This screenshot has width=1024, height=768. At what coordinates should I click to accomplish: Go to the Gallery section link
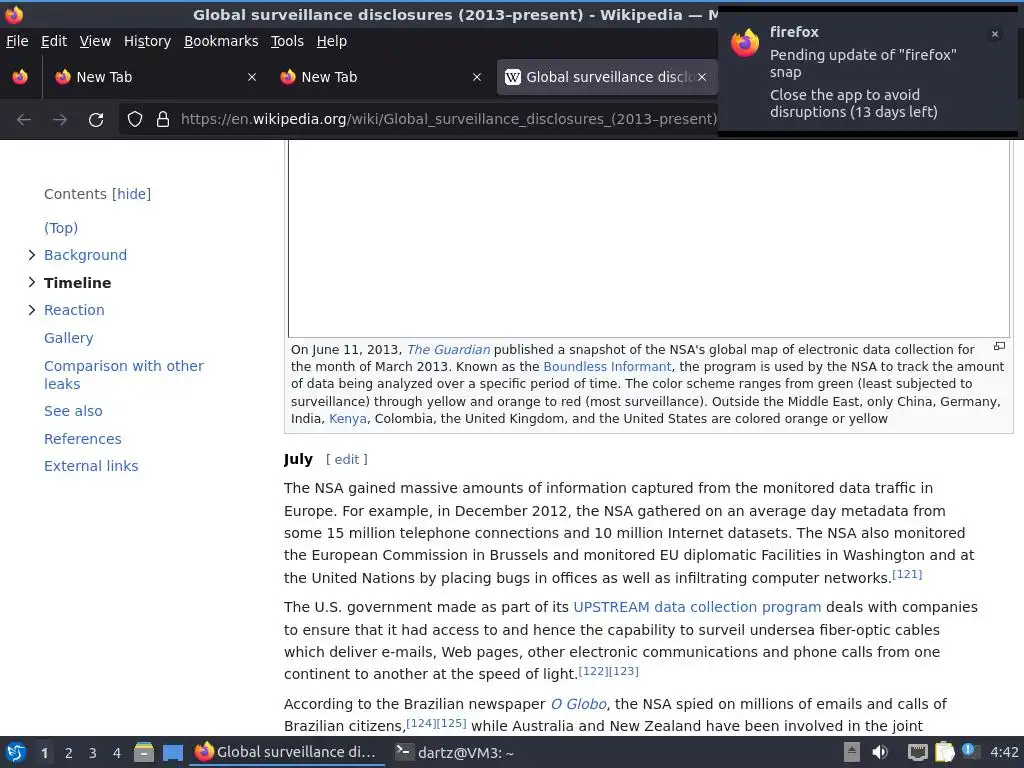[x=69, y=338]
